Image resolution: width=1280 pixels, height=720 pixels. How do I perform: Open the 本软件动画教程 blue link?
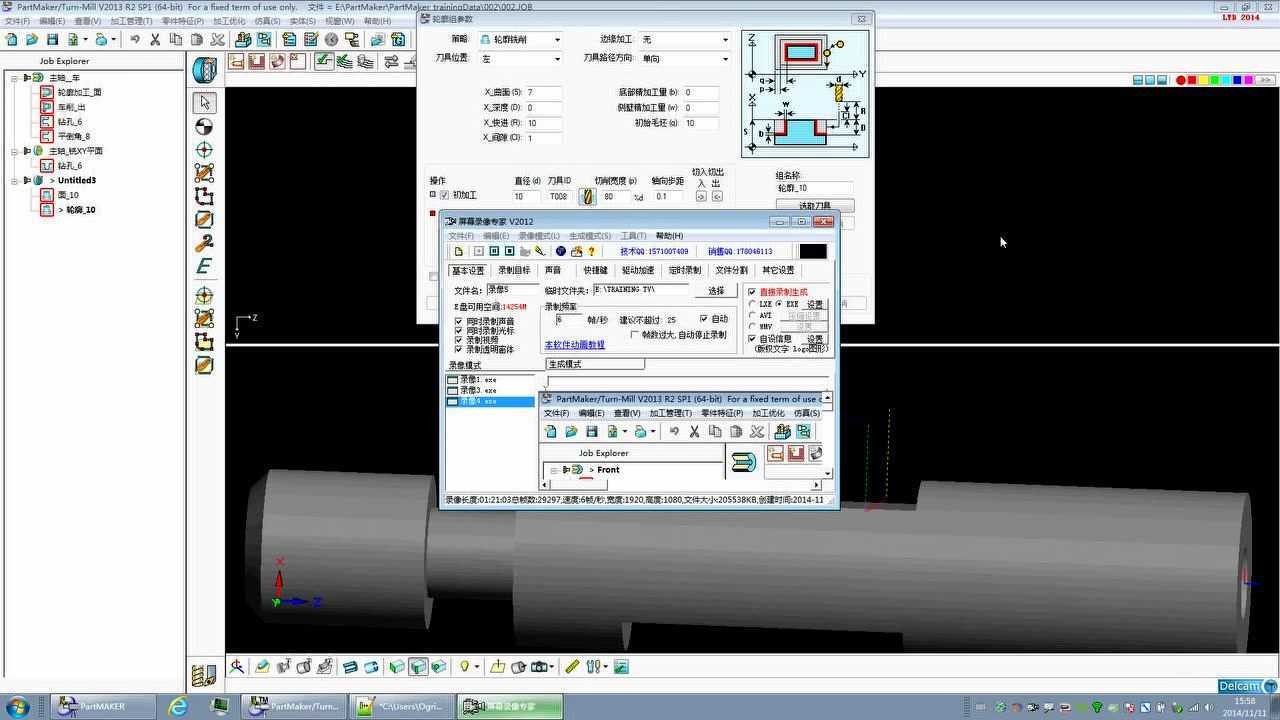tap(574, 345)
